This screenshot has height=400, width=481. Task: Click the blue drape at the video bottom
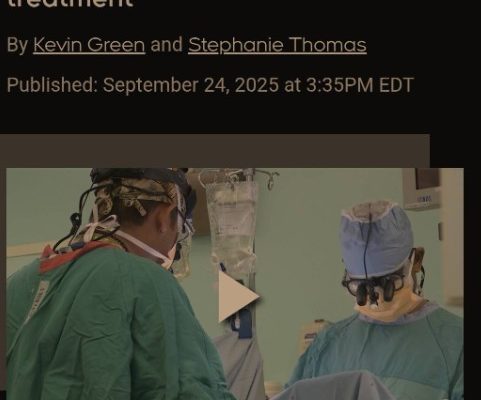click(x=333, y=387)
